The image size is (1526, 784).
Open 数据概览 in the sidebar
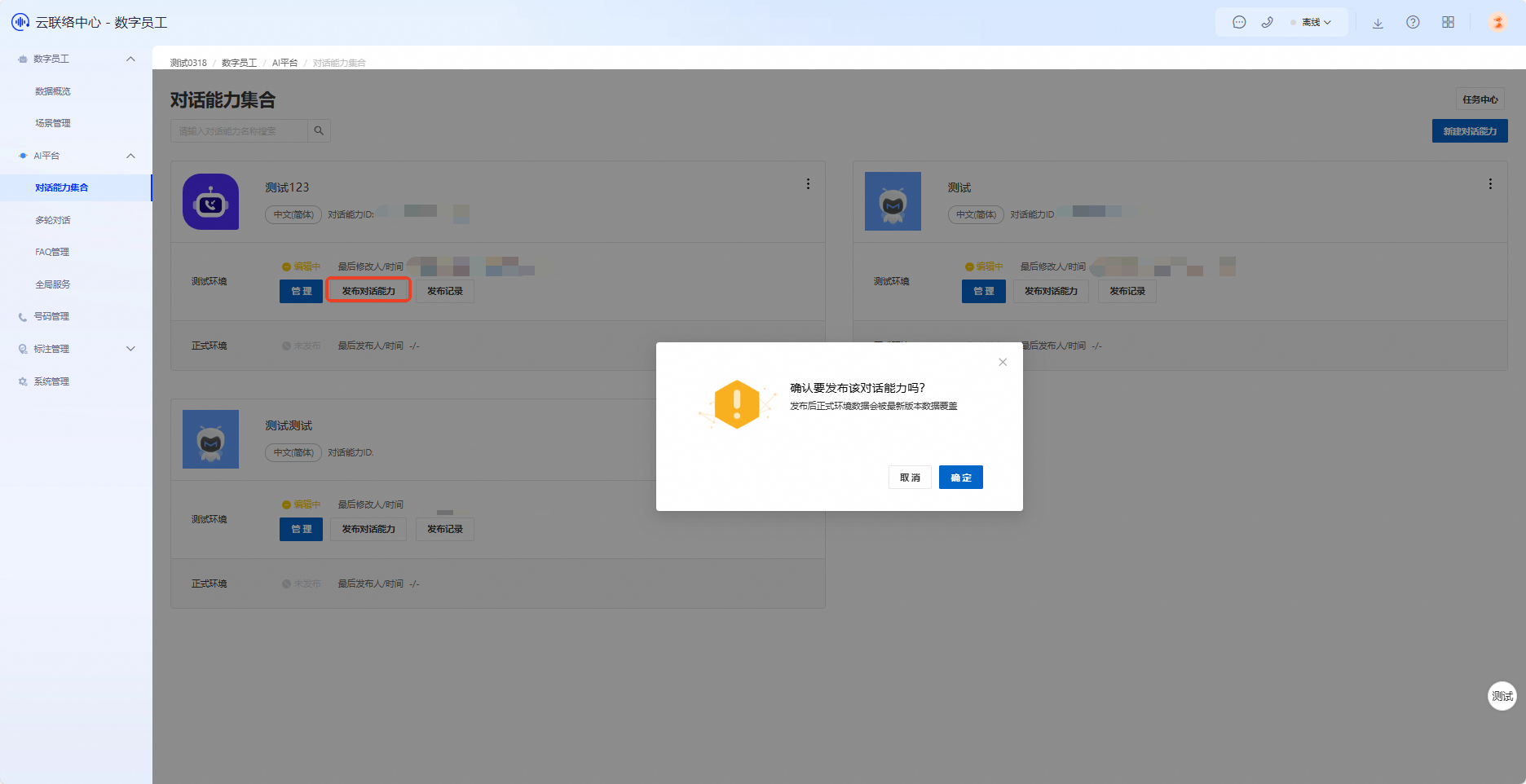pyautogui.click(x=53, y=91)
